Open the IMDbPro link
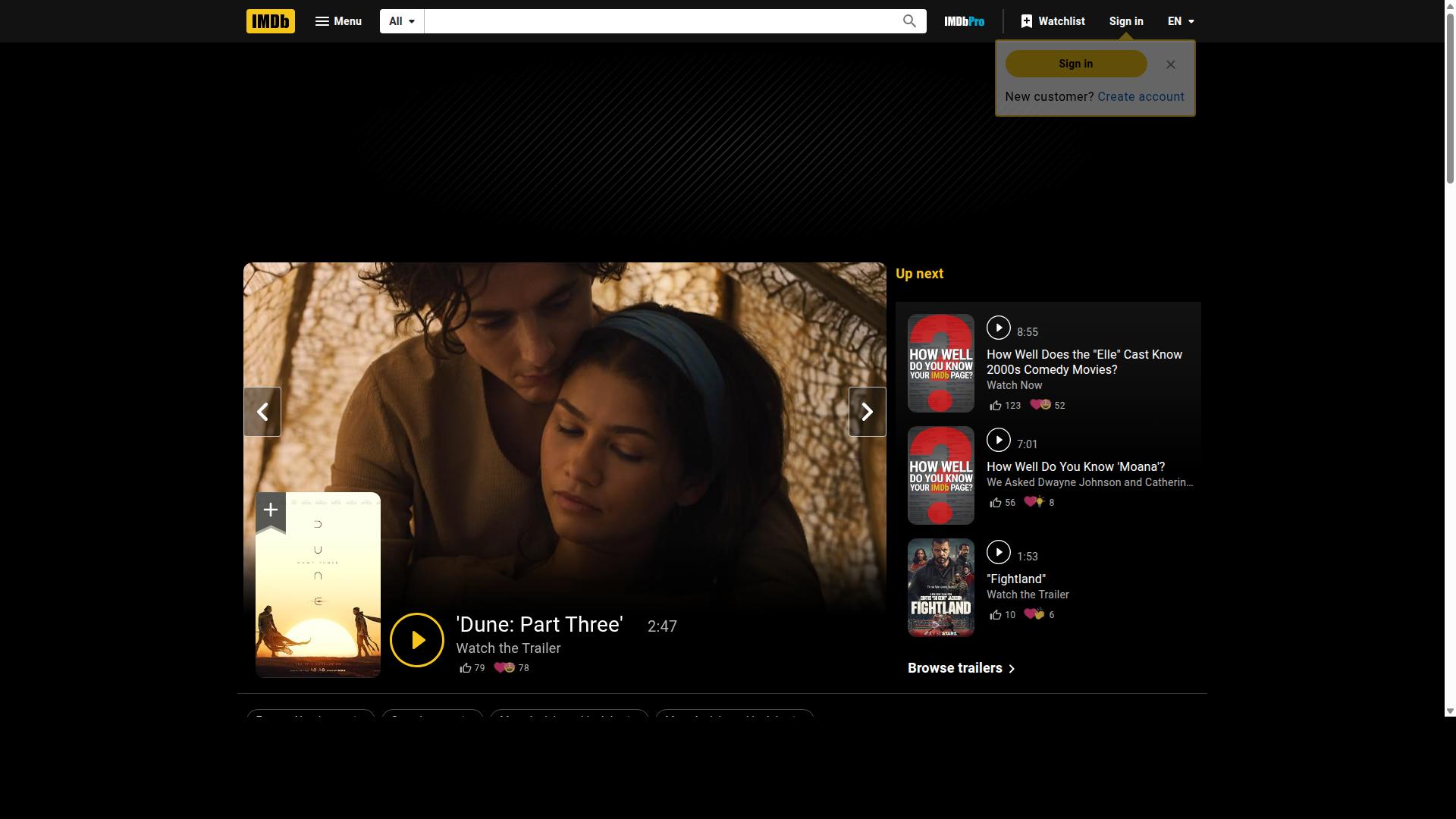 coord(964,21)
